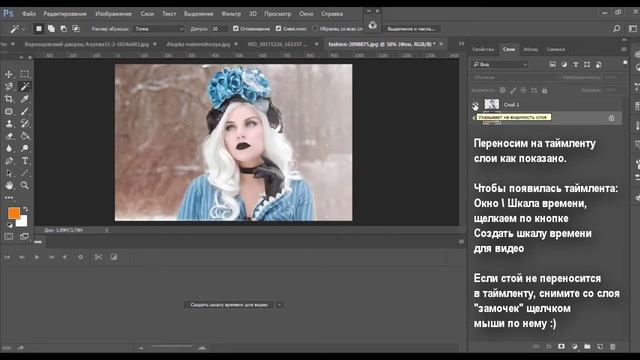This screenshot has width=640, height=360.
Task: Go to the first timeline frame
Action: 7,257
